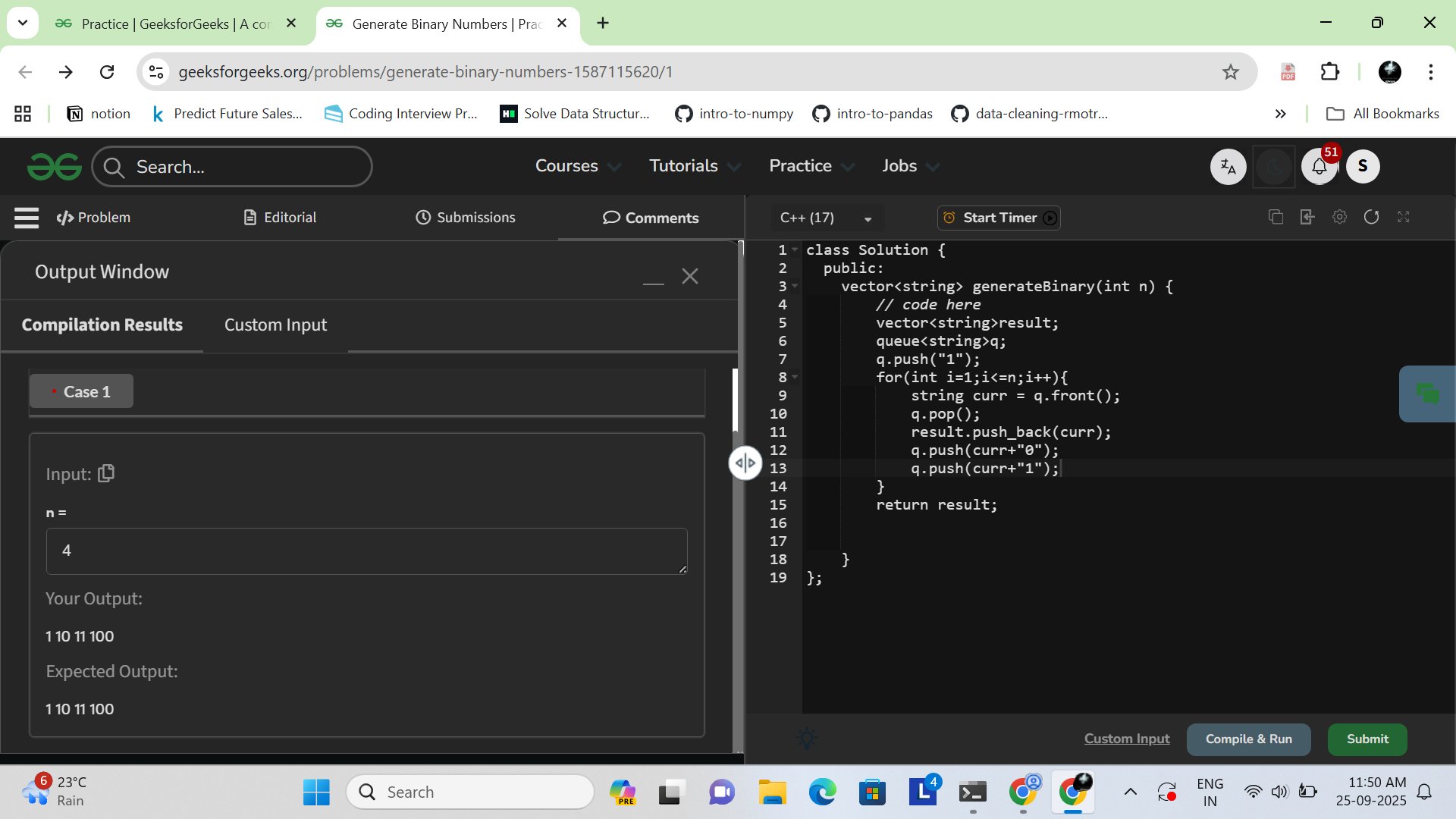The height and width of the screenshot is (819, 1456).
Task: Open the chat bubble widget
Action: pyautogui.click(x=1427, y=394)
